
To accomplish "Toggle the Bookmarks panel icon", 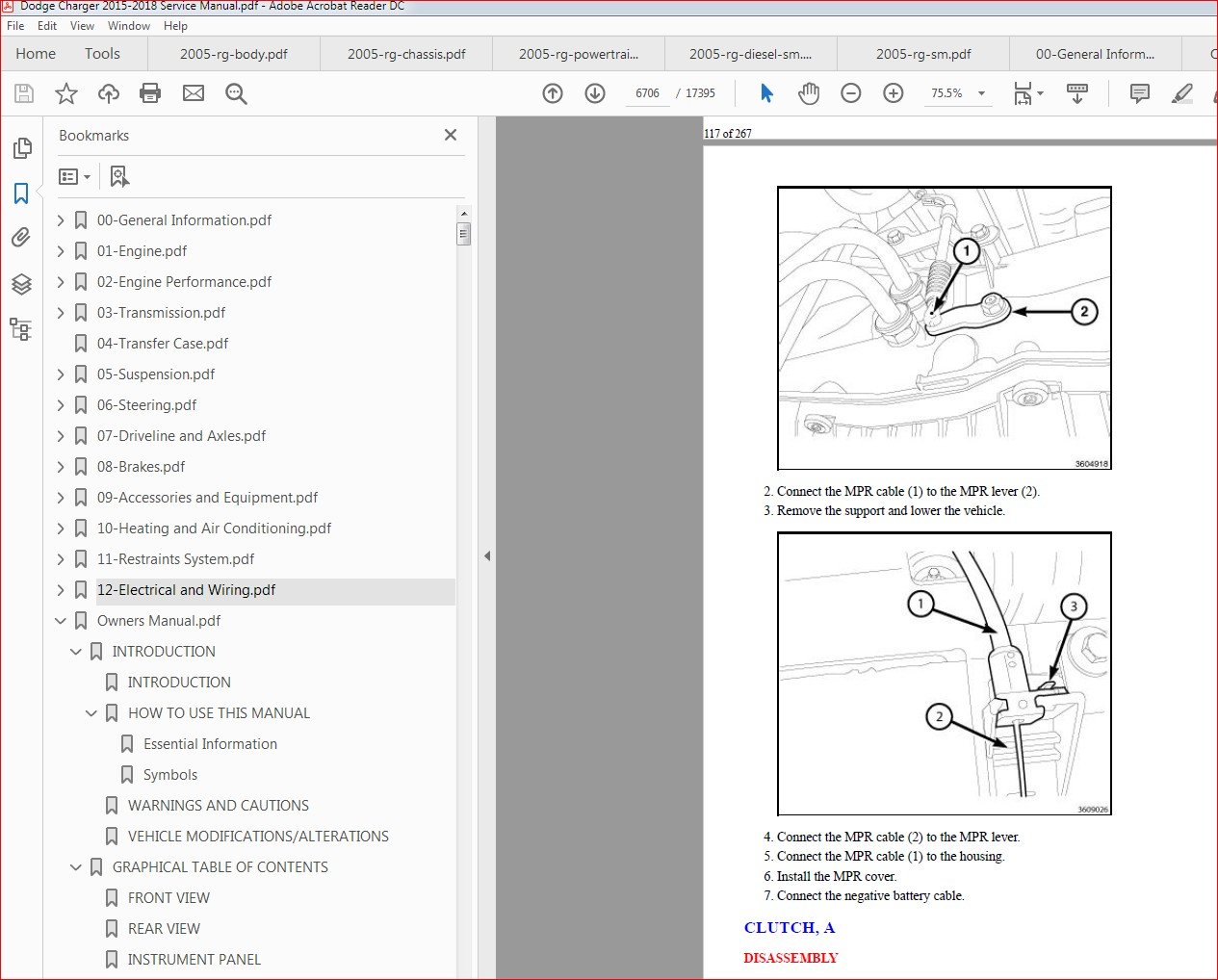I will [21, 193].
